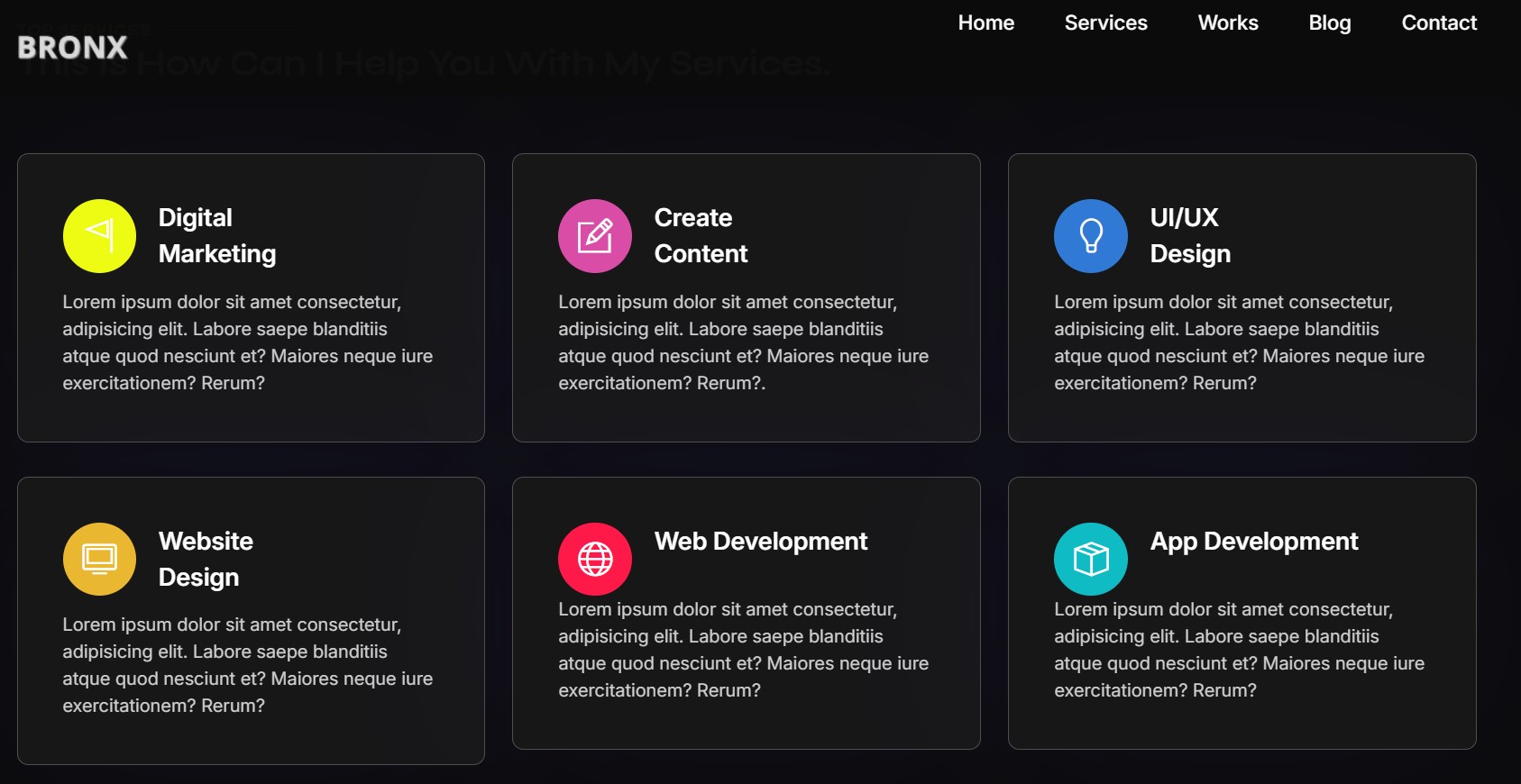Open the Services navigation link
The image size is (1521, 784).
[1105, 23]
